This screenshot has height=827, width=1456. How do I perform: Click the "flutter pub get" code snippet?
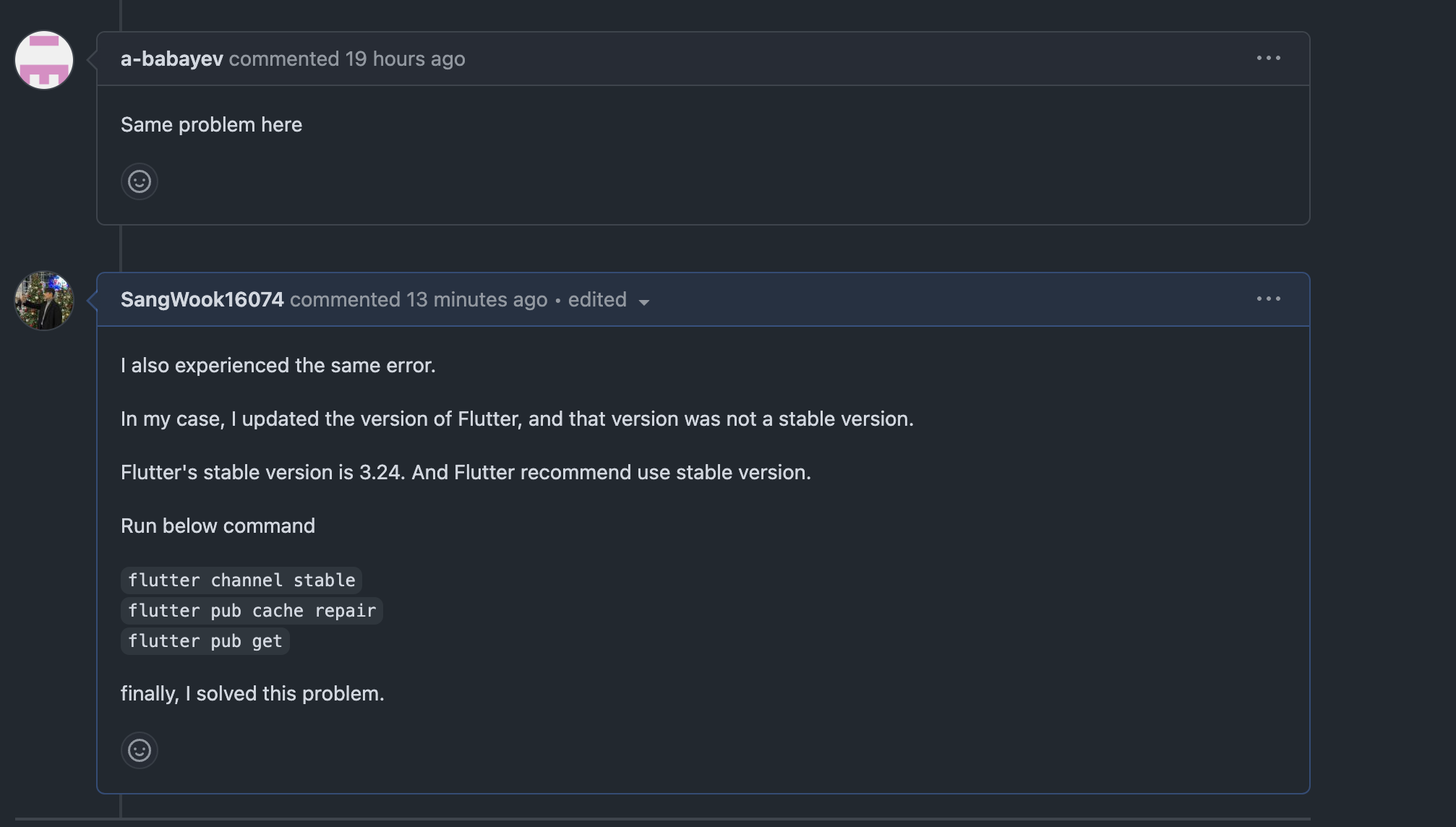click(x=205, y=641)
